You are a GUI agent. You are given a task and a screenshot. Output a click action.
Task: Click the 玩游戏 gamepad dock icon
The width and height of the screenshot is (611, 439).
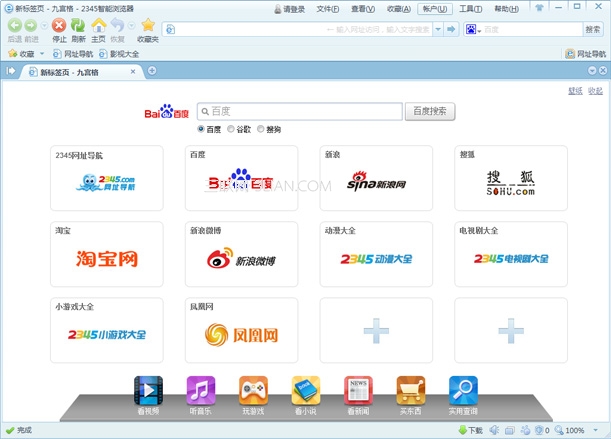click(253, 390)
